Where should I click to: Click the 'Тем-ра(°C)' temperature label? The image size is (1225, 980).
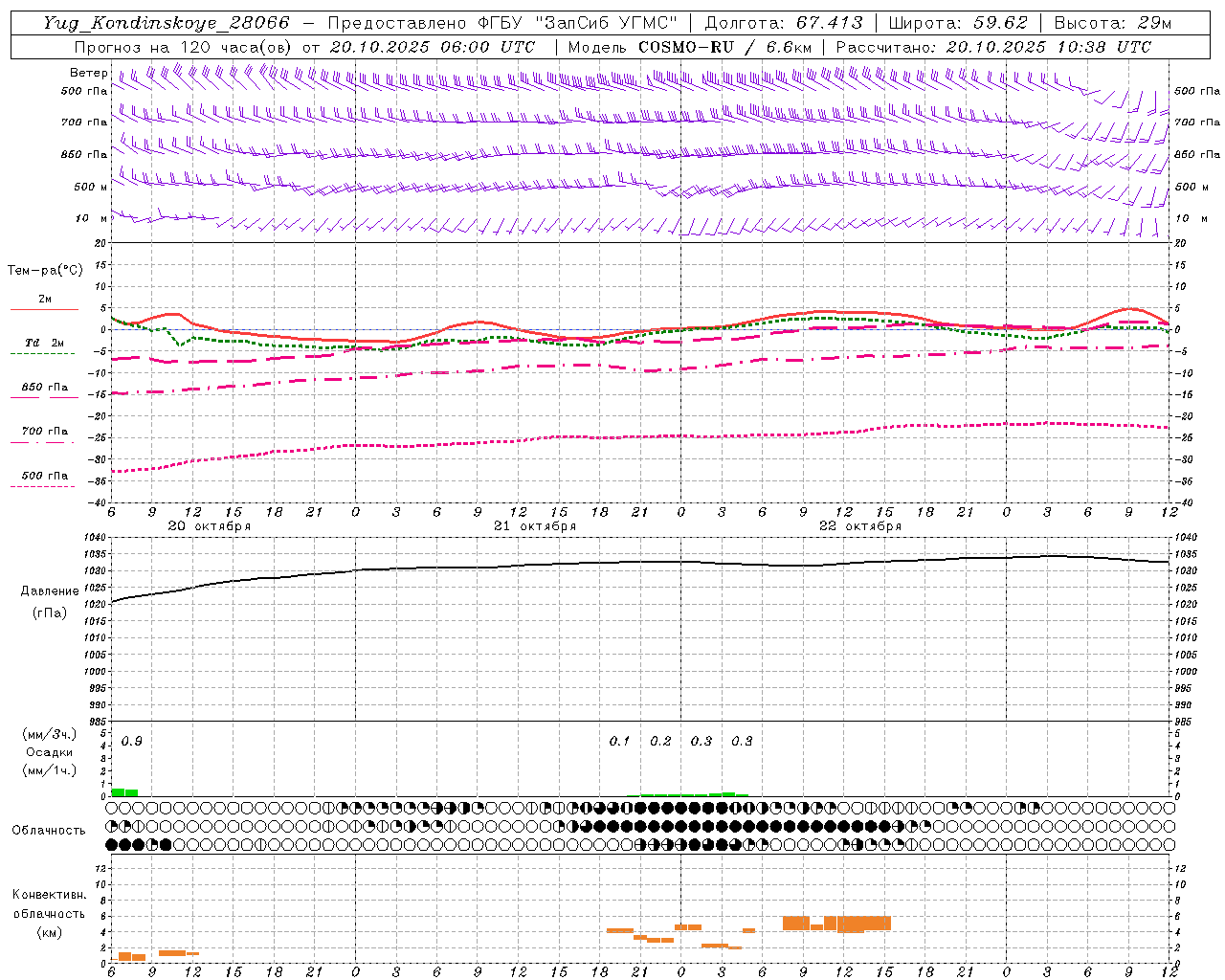click(45, 271)
